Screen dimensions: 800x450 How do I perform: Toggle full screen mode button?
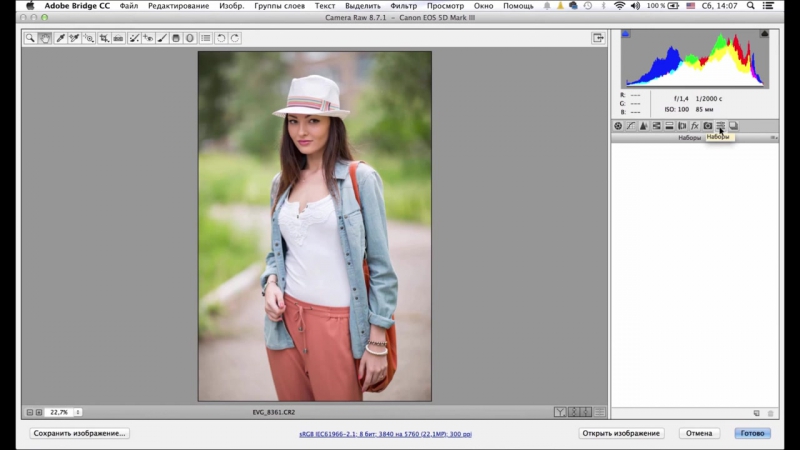598,38
